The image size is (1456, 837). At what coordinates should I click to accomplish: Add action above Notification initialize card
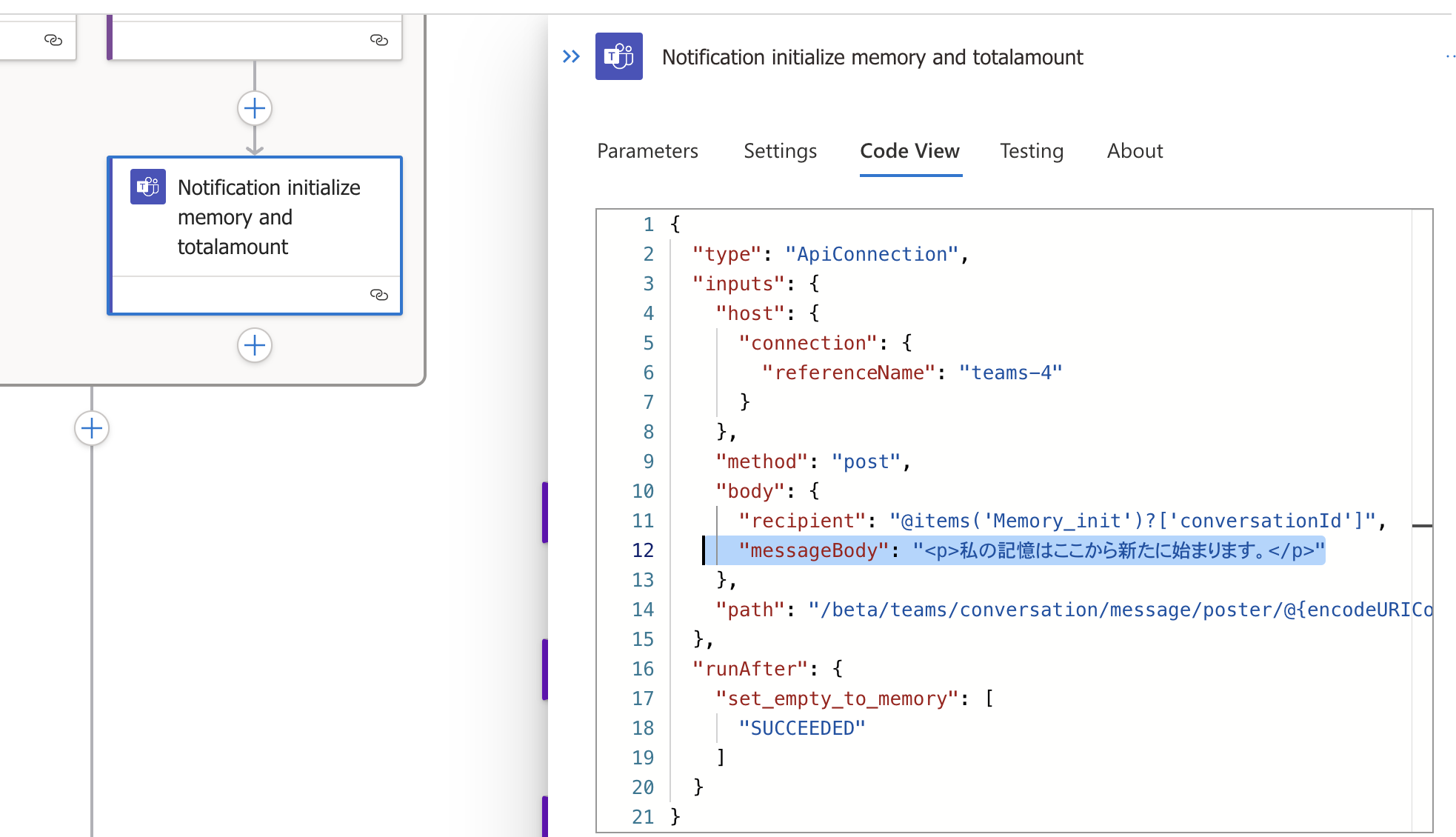pos(255,109)
